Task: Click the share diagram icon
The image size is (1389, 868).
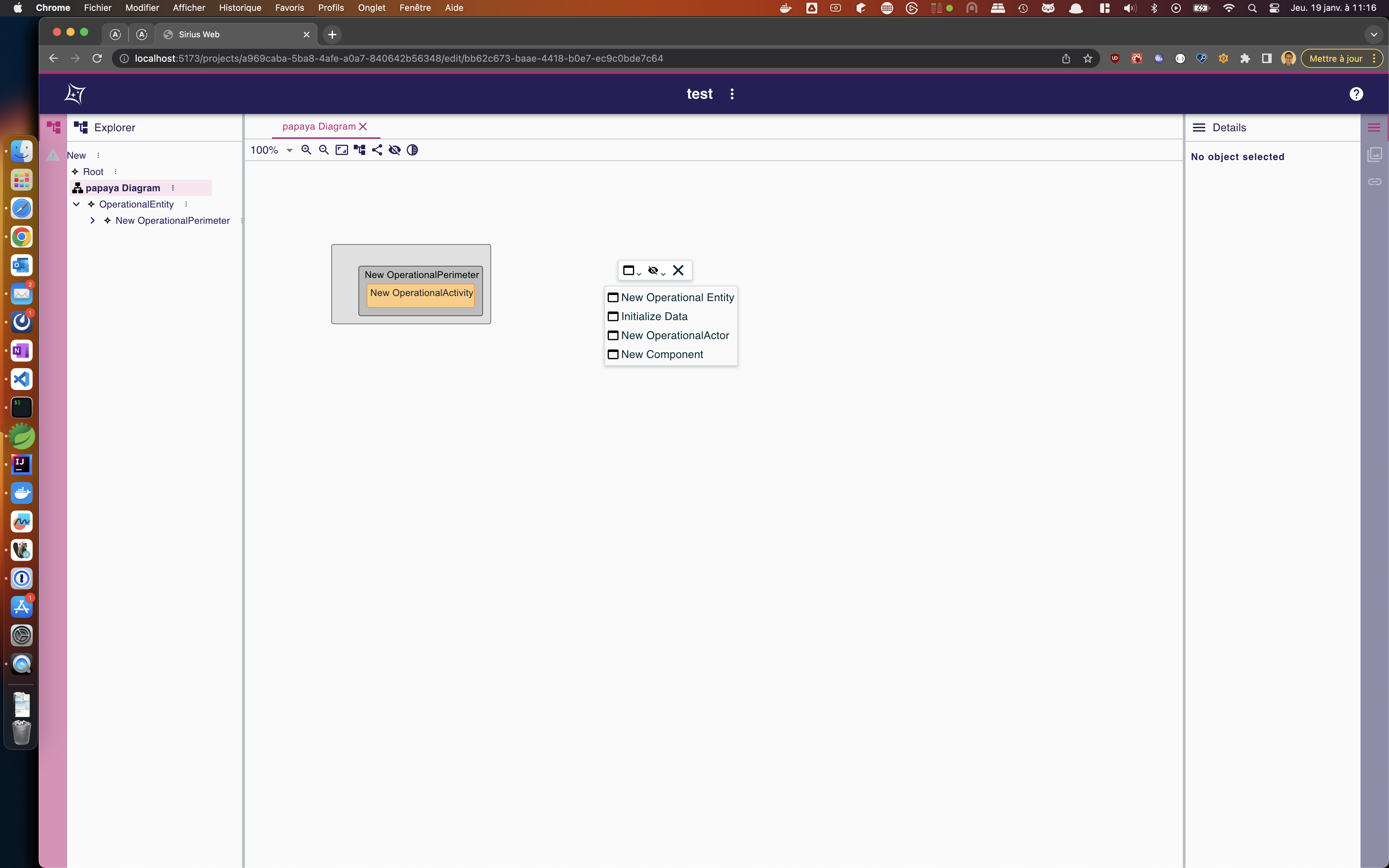Action: (x=377, y=150)
